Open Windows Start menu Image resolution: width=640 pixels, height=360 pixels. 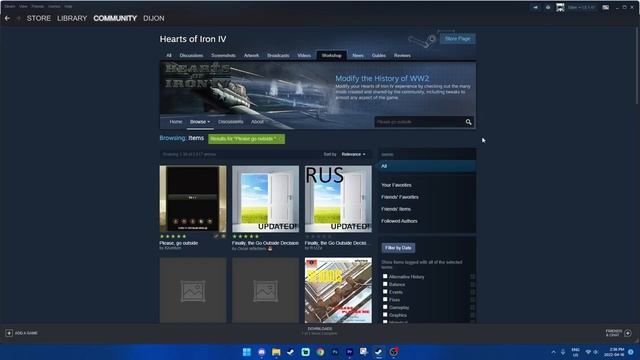(x=247, y=352)
